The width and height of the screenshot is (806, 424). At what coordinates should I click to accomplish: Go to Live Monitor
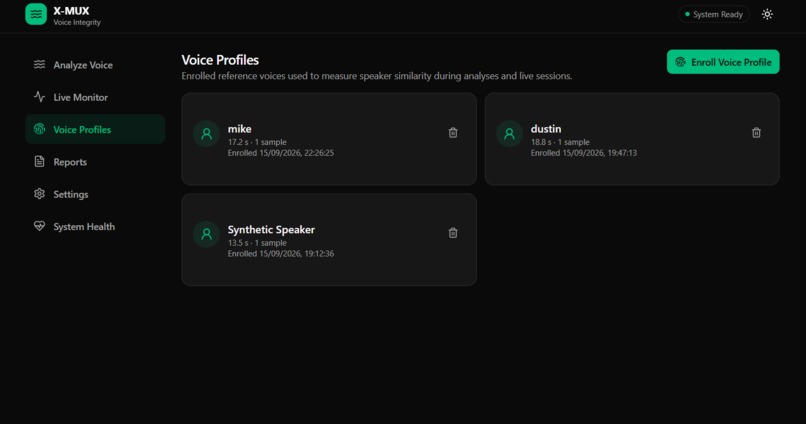coord(95,97)
